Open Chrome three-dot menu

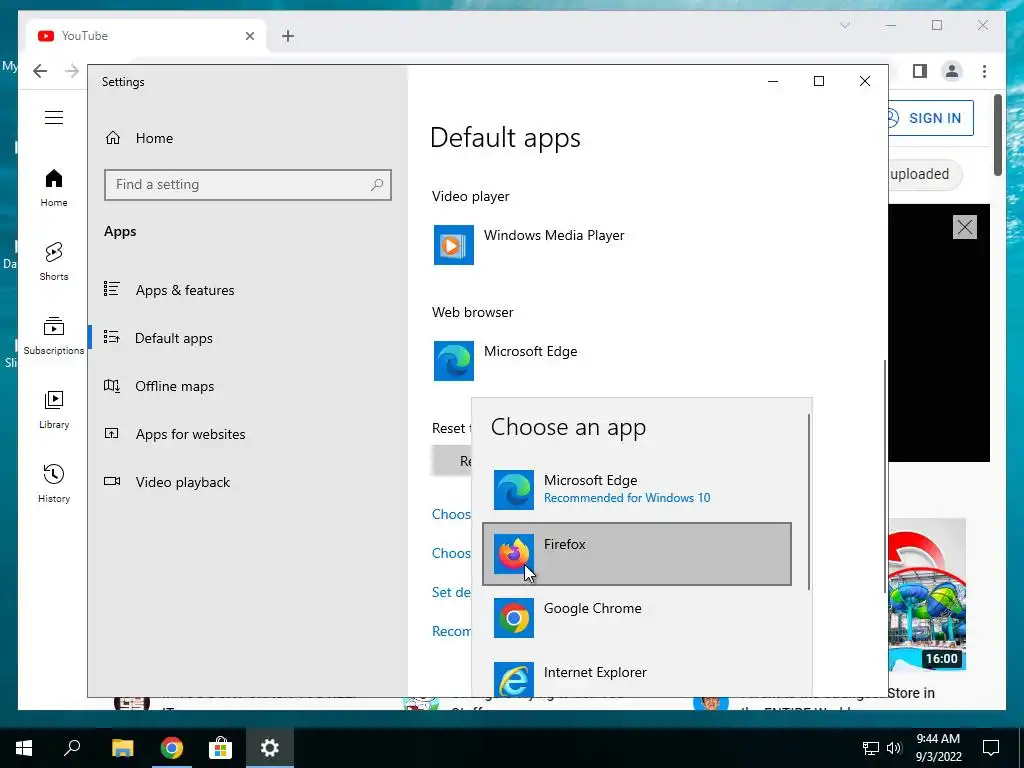984,71
